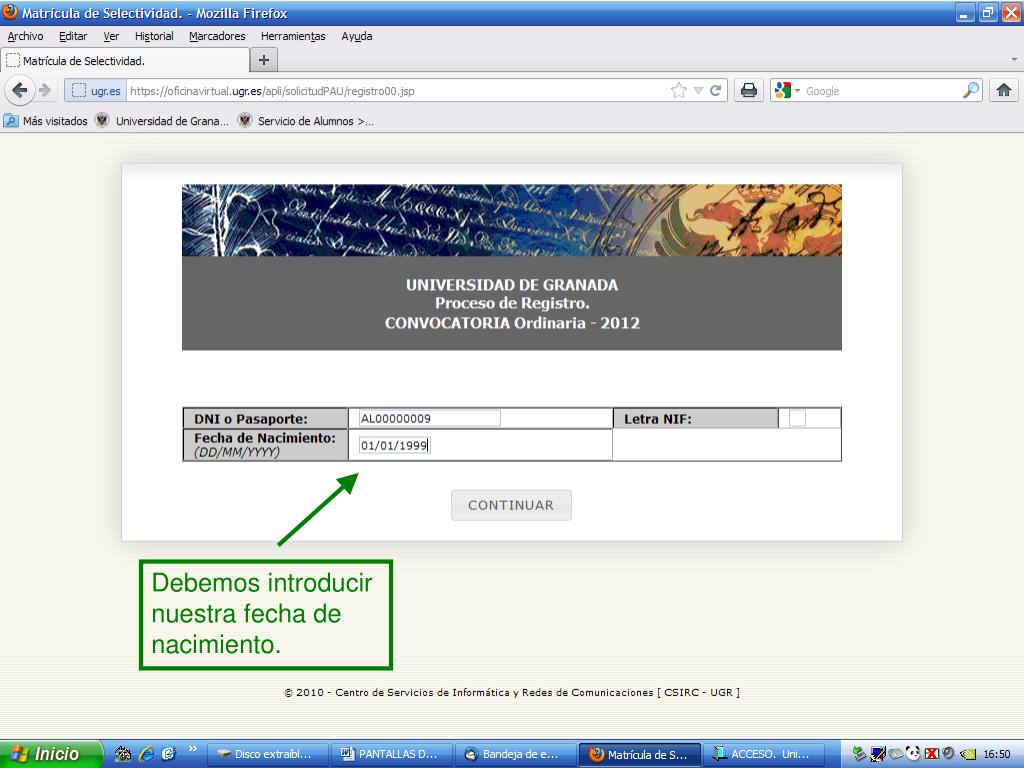Reload the page with the refresh icon
This screenshot has height=768, width=1024.
click(716, 91)
